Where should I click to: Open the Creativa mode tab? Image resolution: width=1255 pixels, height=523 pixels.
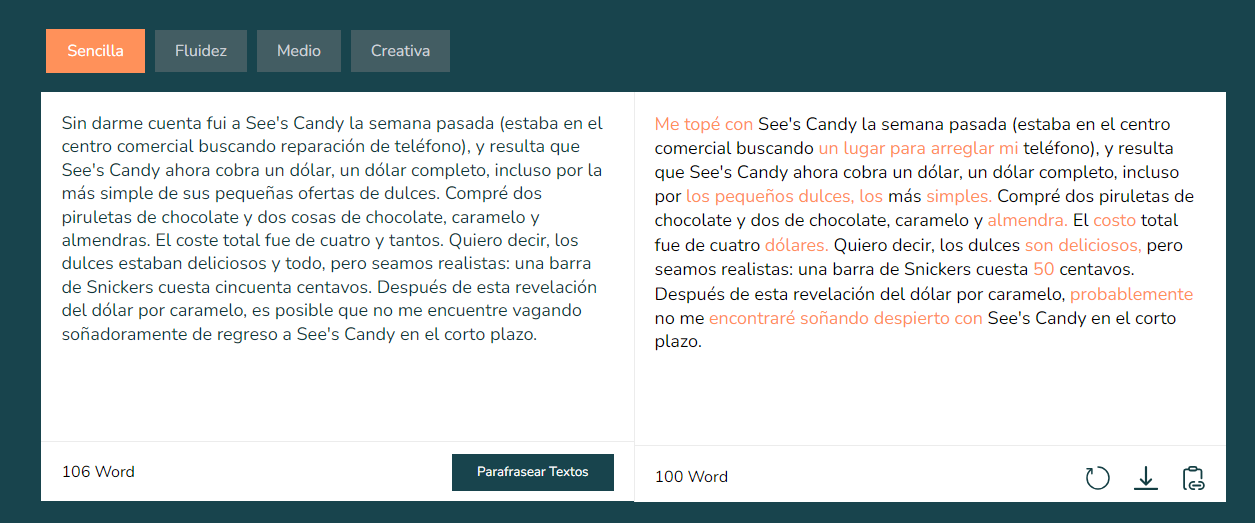tap(400, 51)
